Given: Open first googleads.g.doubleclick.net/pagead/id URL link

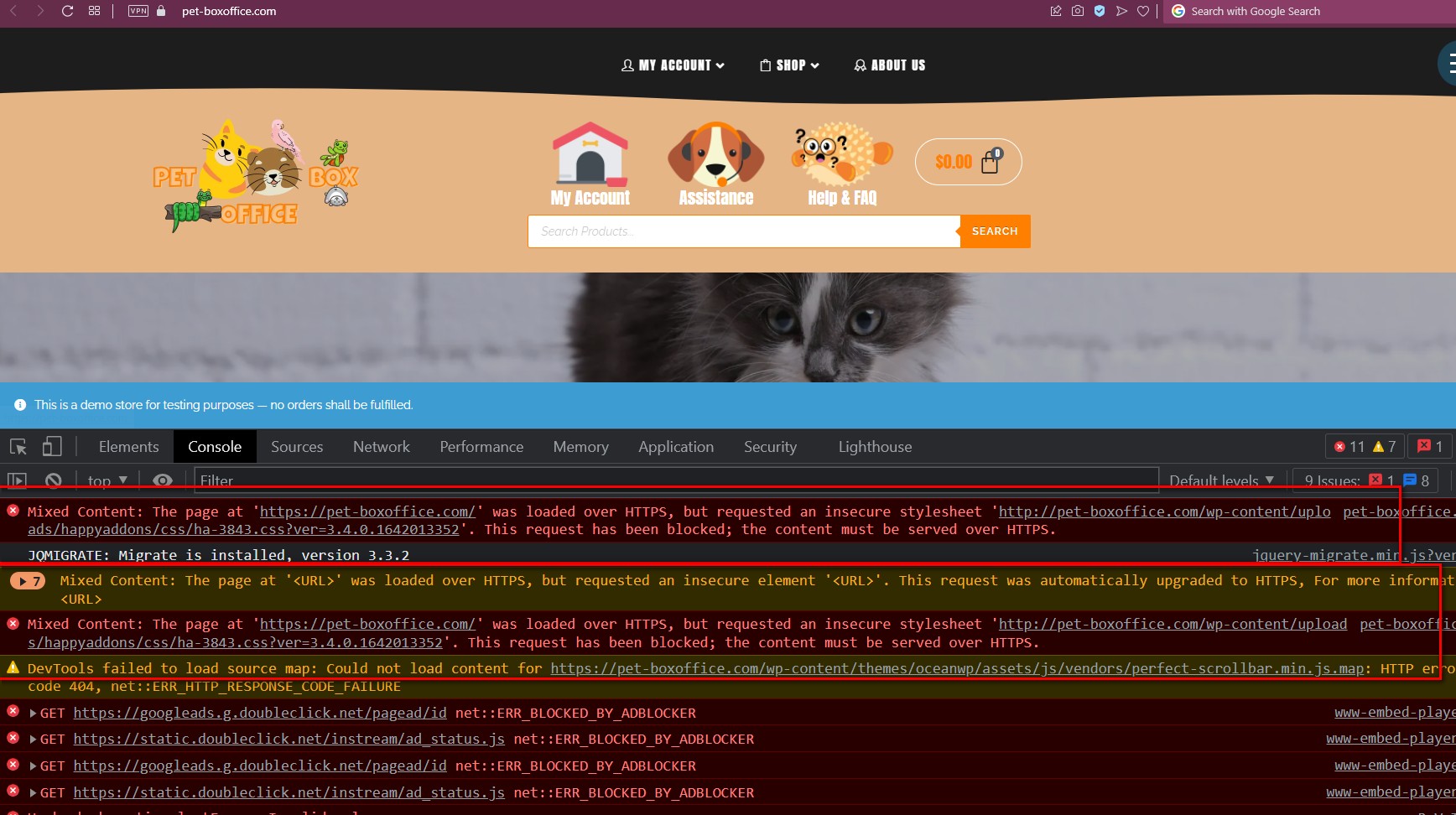Looking at the screenshot, I should tap(260, 713).
